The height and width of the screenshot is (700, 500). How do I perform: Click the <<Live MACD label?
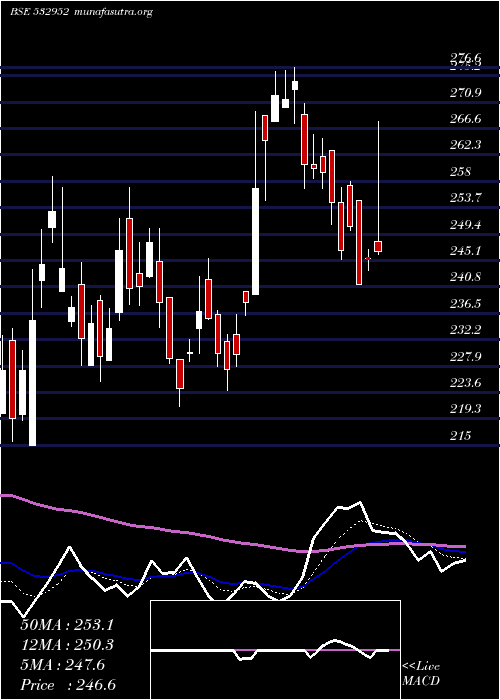click(421, 673)
